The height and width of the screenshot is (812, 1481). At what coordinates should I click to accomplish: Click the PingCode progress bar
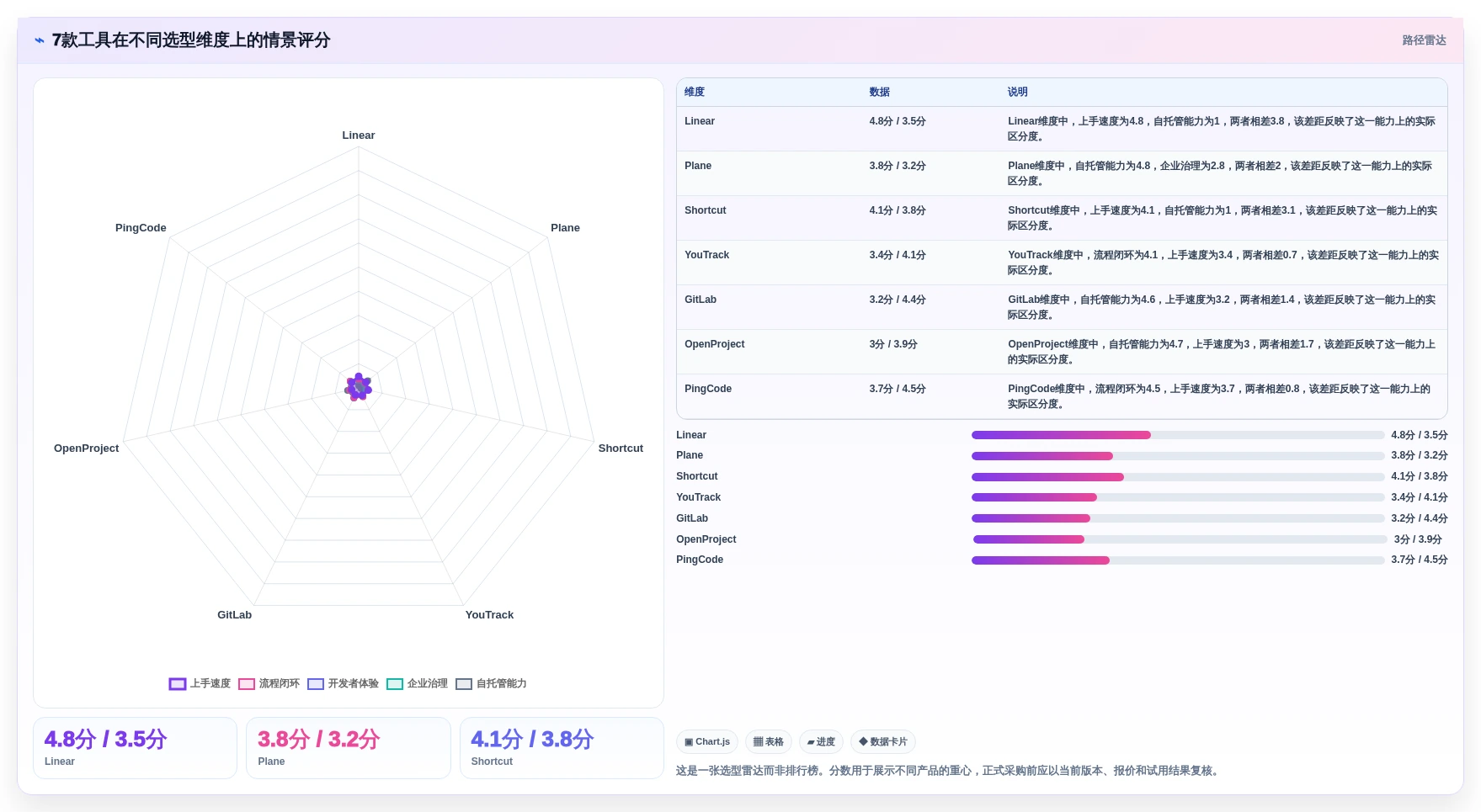coord(1178,560)
